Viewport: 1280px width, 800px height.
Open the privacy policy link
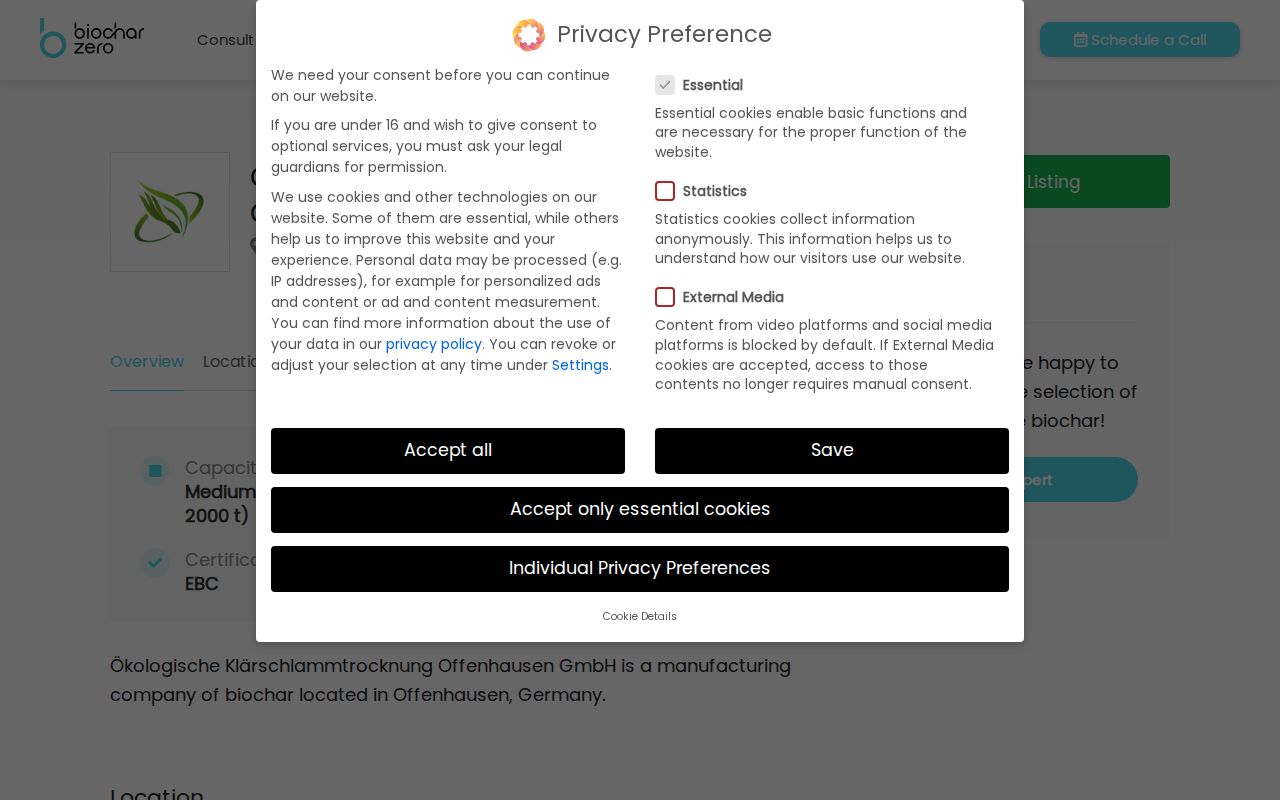434,344
